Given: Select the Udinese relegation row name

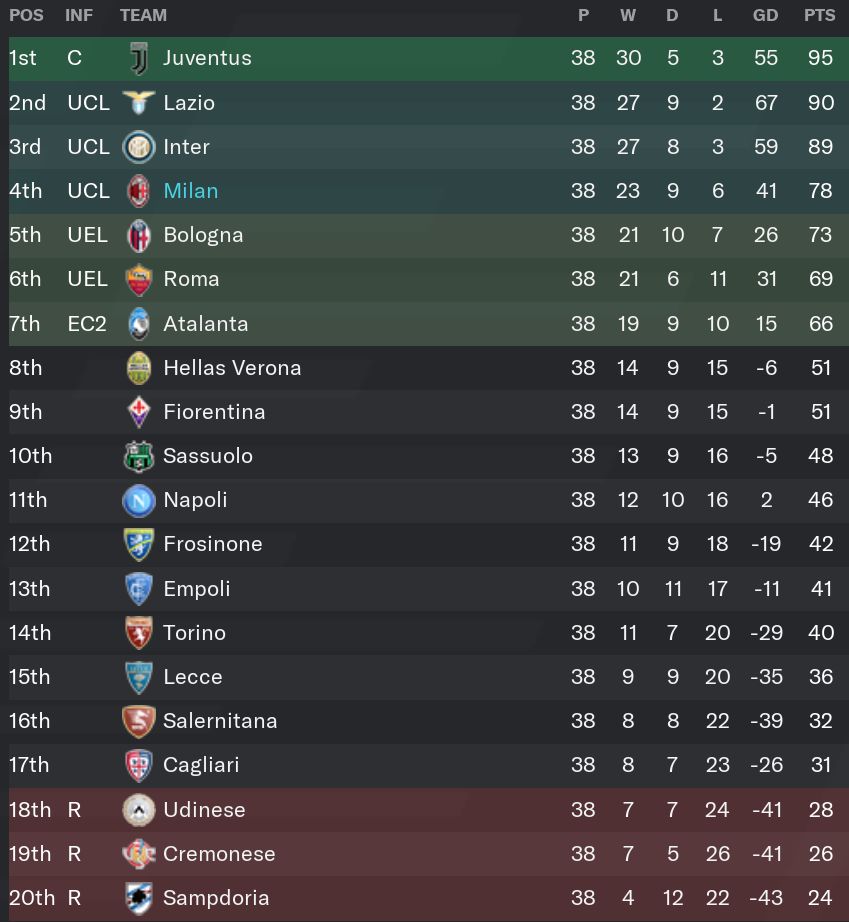Looking at the screenshot, I should point(204,810).
